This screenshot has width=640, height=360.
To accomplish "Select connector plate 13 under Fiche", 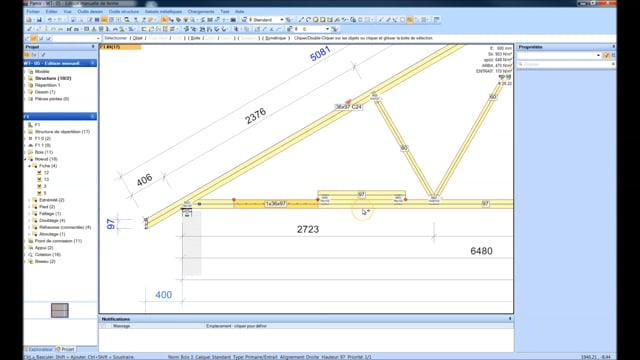I will [46, 180].
